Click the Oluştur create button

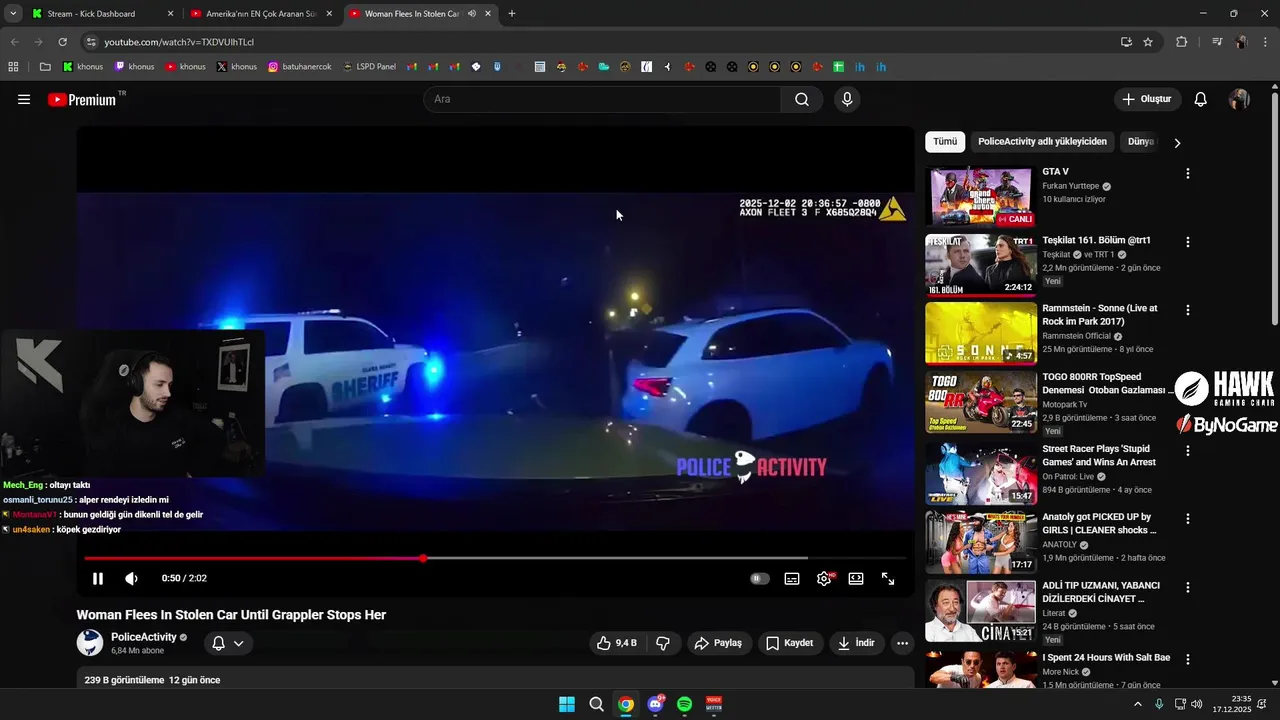(x=1148, y=99)
